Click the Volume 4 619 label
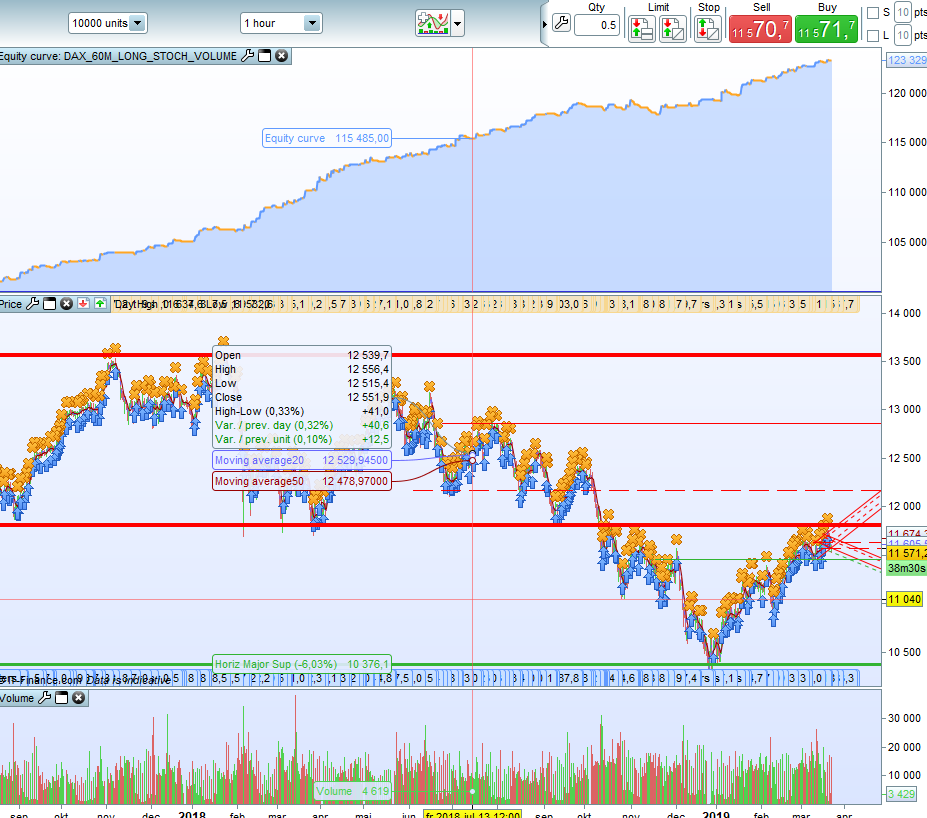 (x=353, y=791)
